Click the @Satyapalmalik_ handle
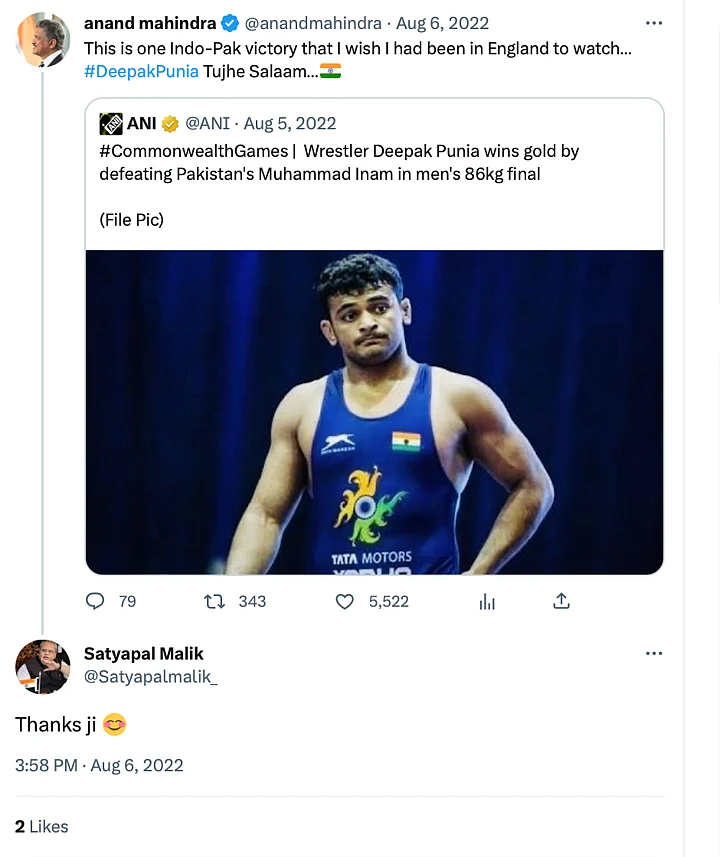 tap(151, 677)
